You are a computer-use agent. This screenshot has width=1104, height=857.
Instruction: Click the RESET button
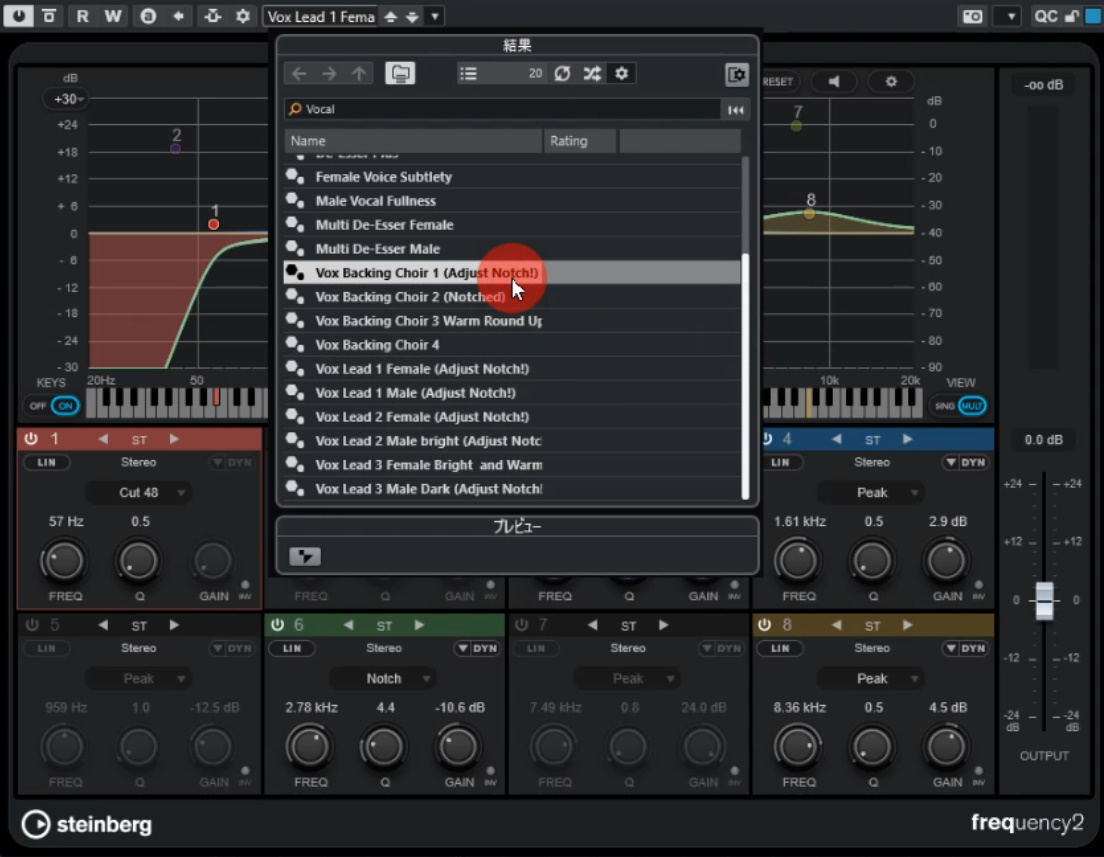coord(778,82)
